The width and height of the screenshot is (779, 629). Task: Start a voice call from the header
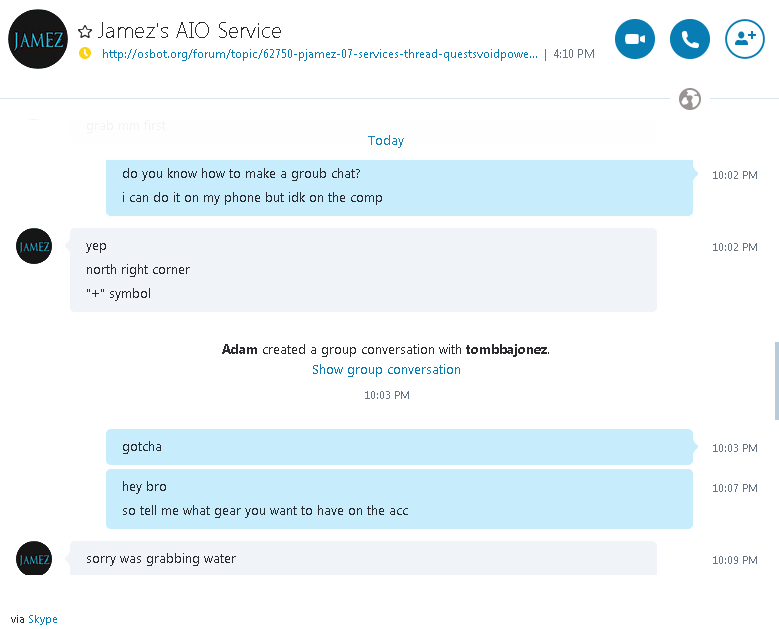[x=689, y=39]
